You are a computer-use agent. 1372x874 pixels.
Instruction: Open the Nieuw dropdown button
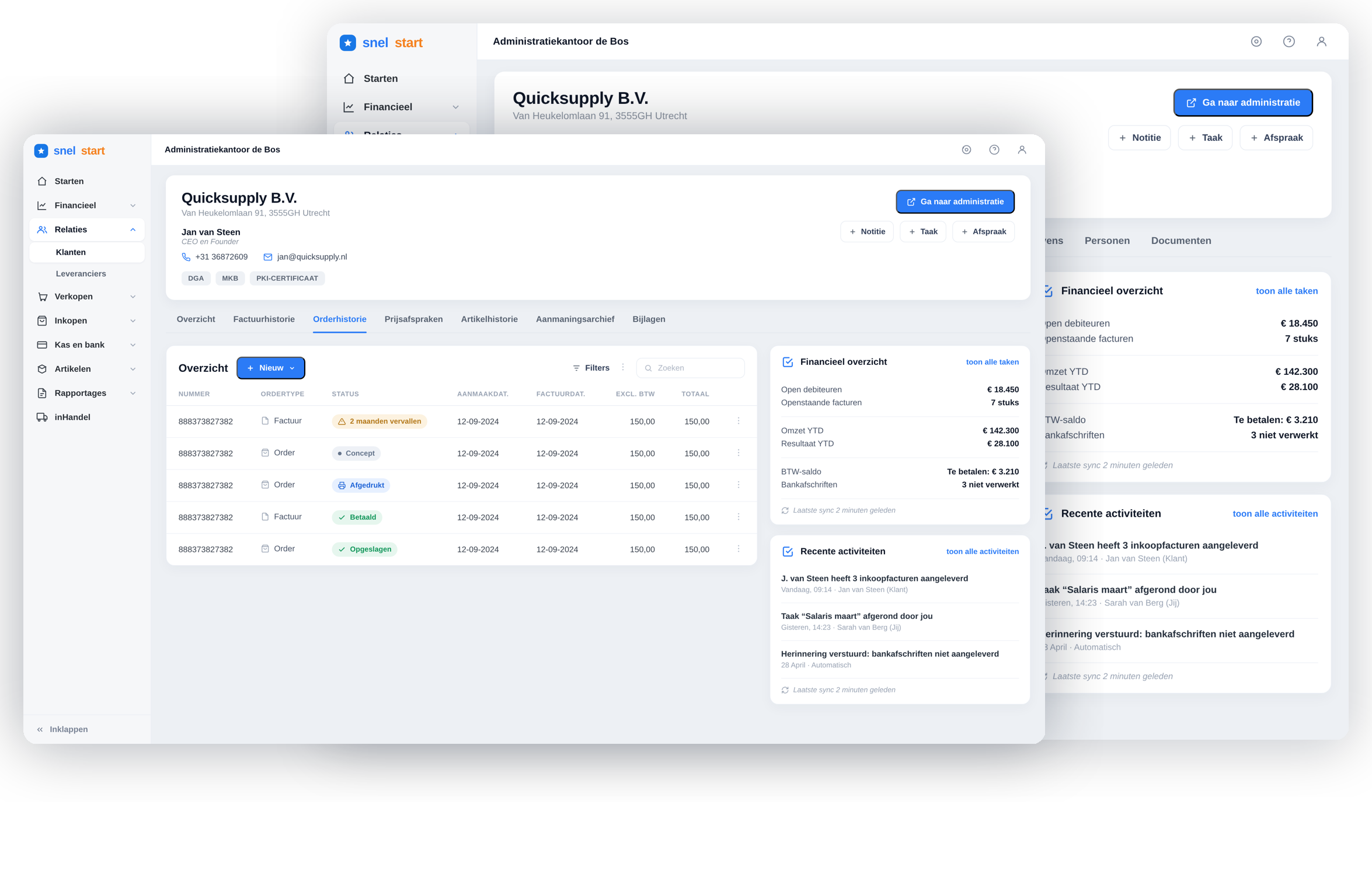tap(271, 368)
